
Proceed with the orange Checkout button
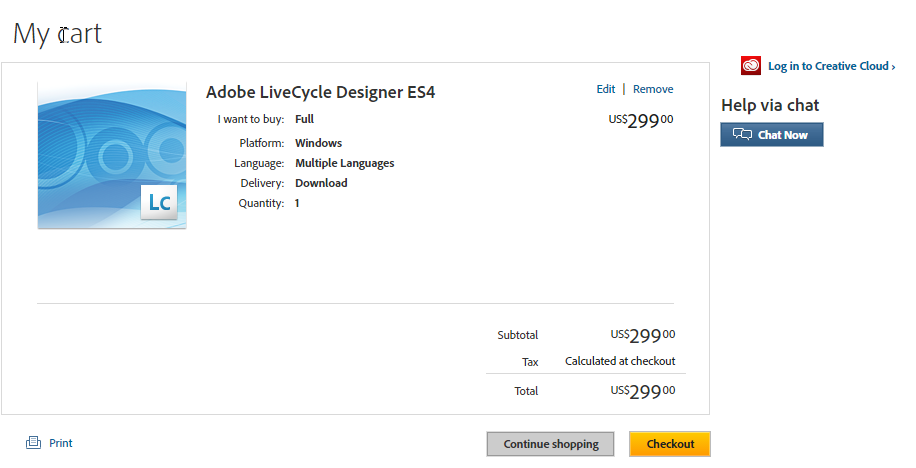(x=670, y=444)
